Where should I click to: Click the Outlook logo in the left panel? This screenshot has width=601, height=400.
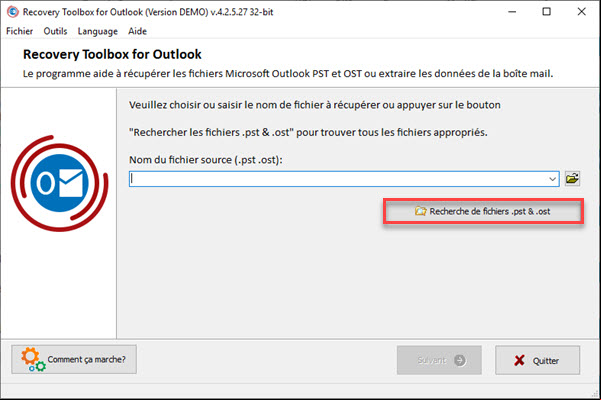click(x=59, y=184)
